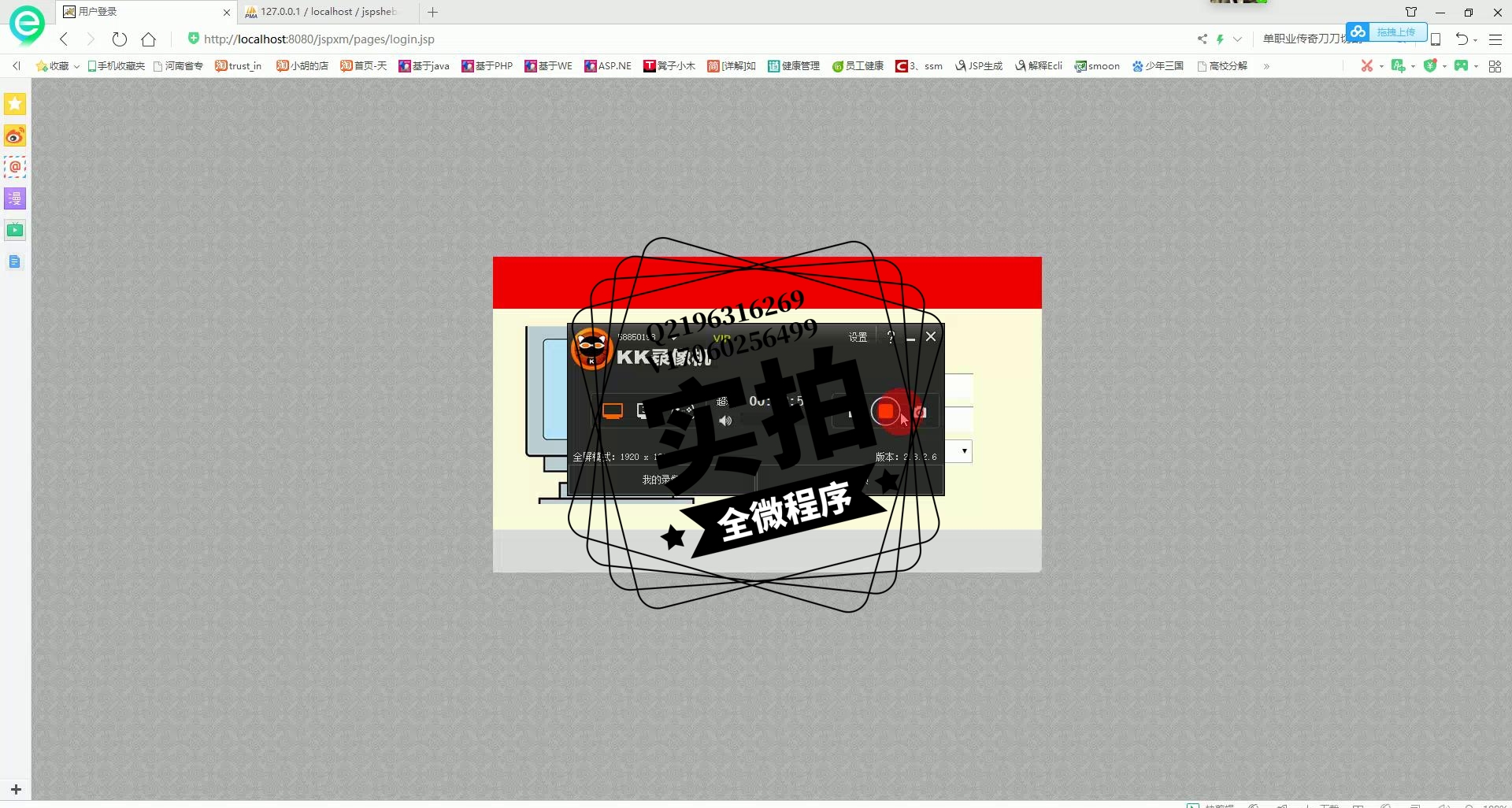Open the sidebar Weibo icon
Image resolution: width=1512 pixels, height=808 pixels.
(x=15, y=135)
